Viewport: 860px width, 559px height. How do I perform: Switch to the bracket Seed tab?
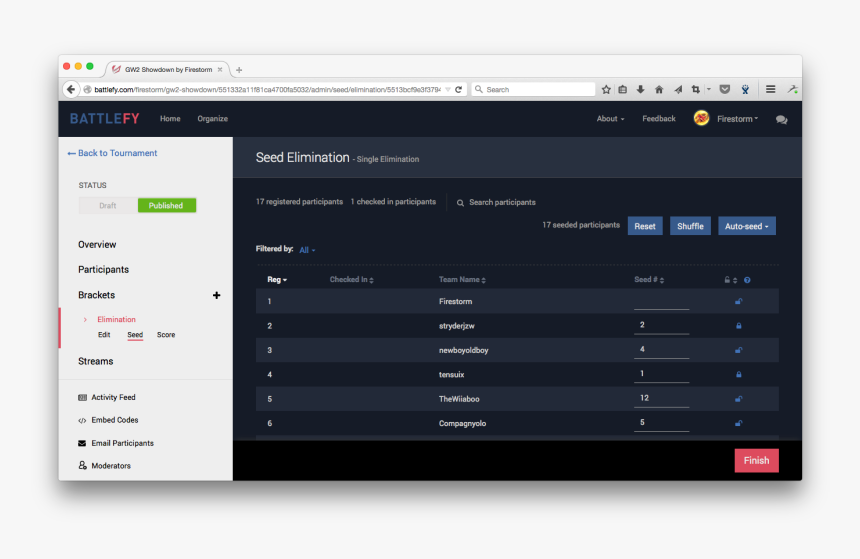[x=135, y=335]
